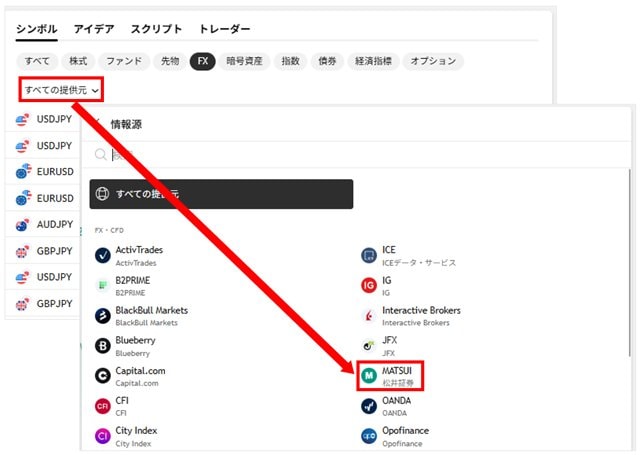Screen dimensions: 640x455
Task: Select the 株式 filter chip
Action: tap(78, 61)
